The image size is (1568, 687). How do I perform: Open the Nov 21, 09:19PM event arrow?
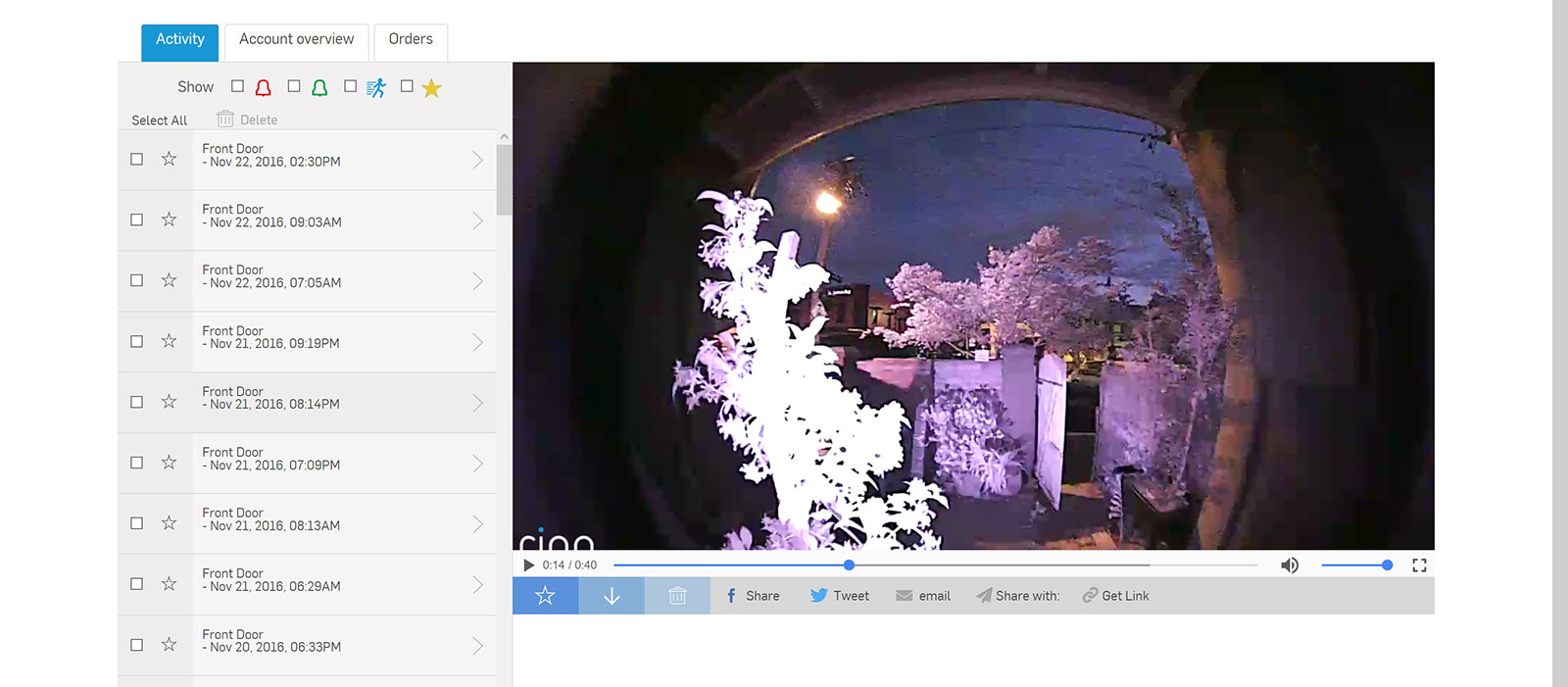(477, 342)
